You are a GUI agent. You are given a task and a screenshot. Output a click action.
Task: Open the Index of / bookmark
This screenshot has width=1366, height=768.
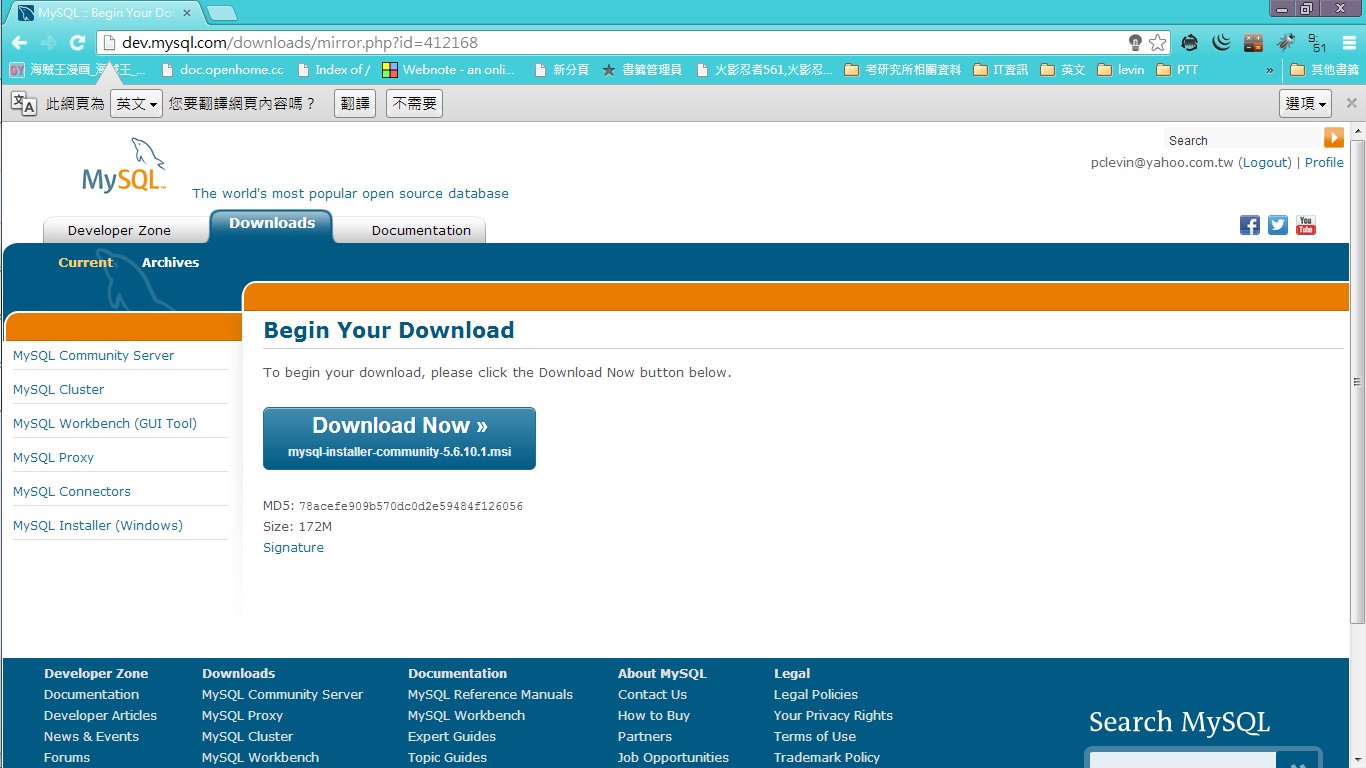point(333,70)
